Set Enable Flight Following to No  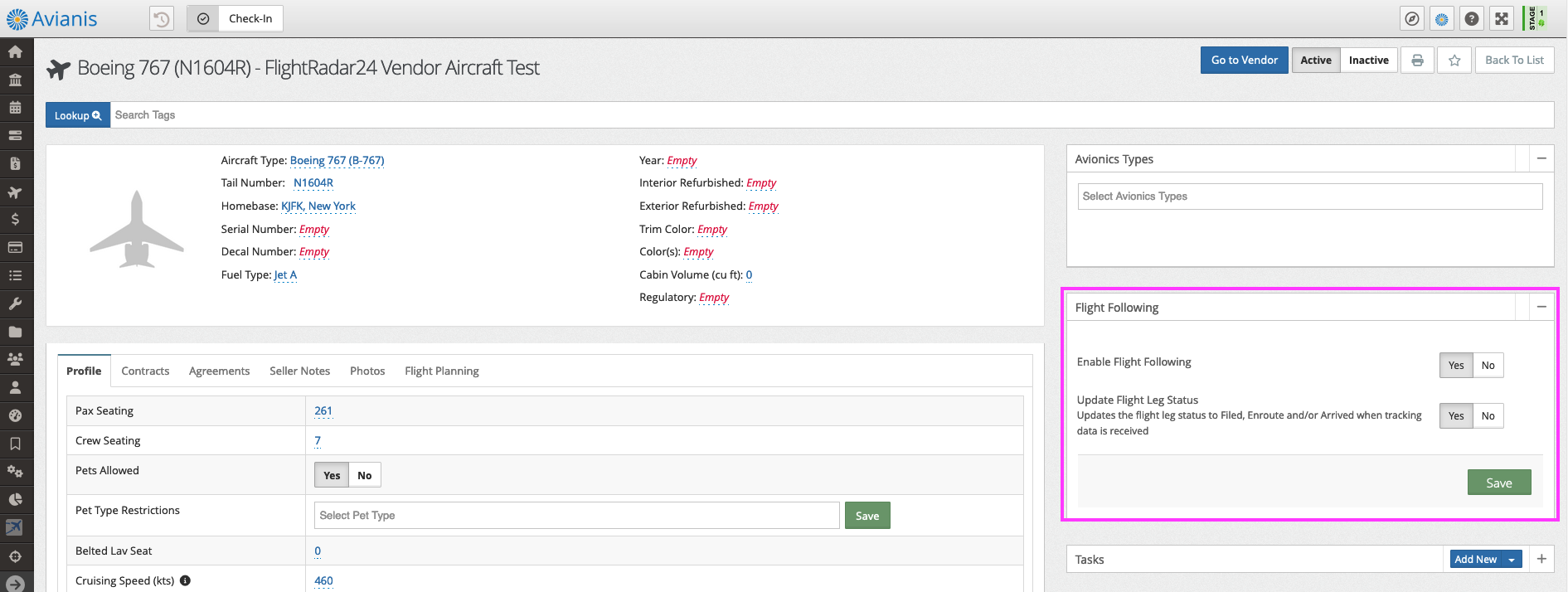pyautogui.click(x=1488, y=365)
